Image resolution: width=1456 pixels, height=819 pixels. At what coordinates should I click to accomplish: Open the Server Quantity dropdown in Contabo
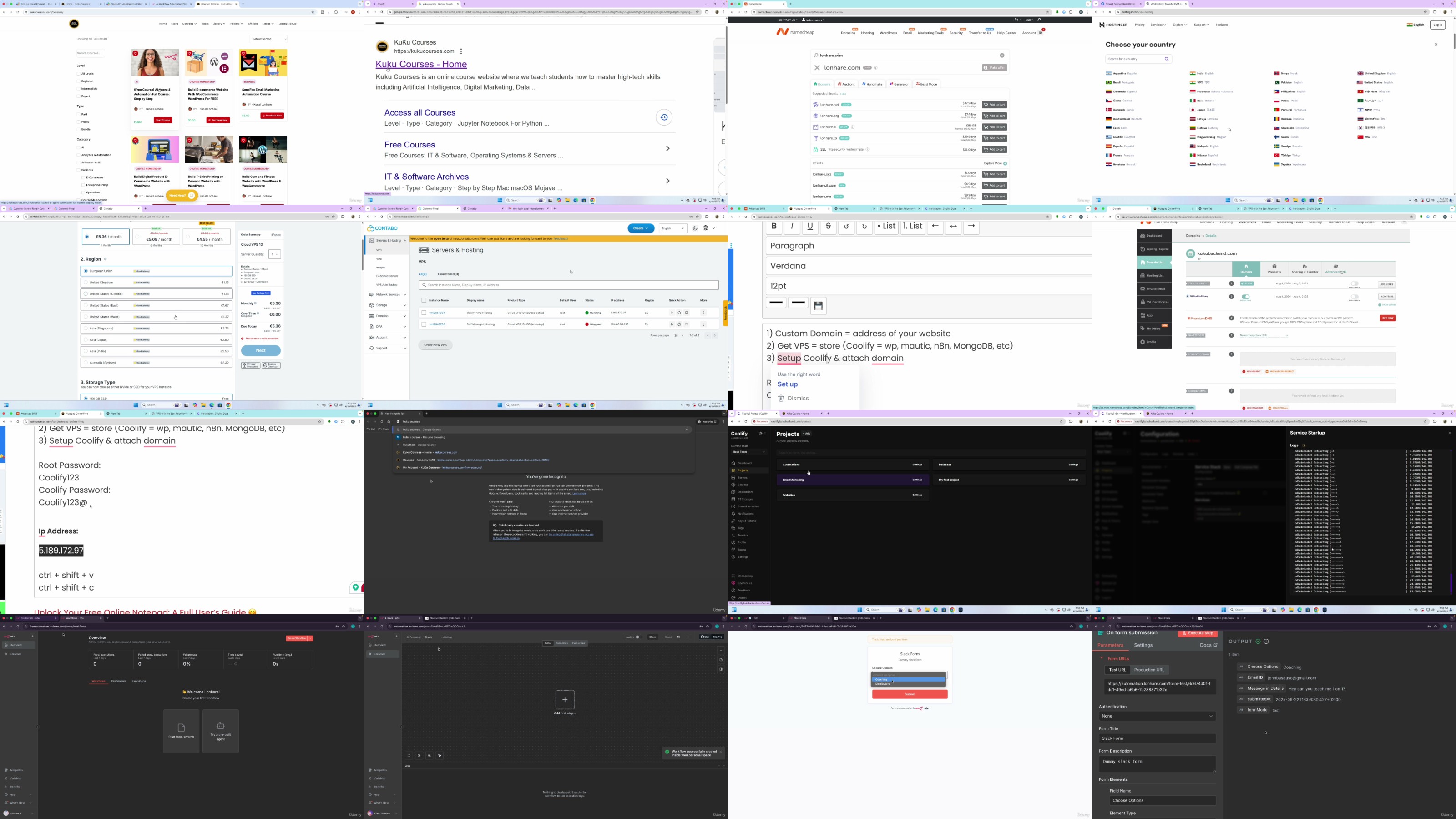coord(275,254)
